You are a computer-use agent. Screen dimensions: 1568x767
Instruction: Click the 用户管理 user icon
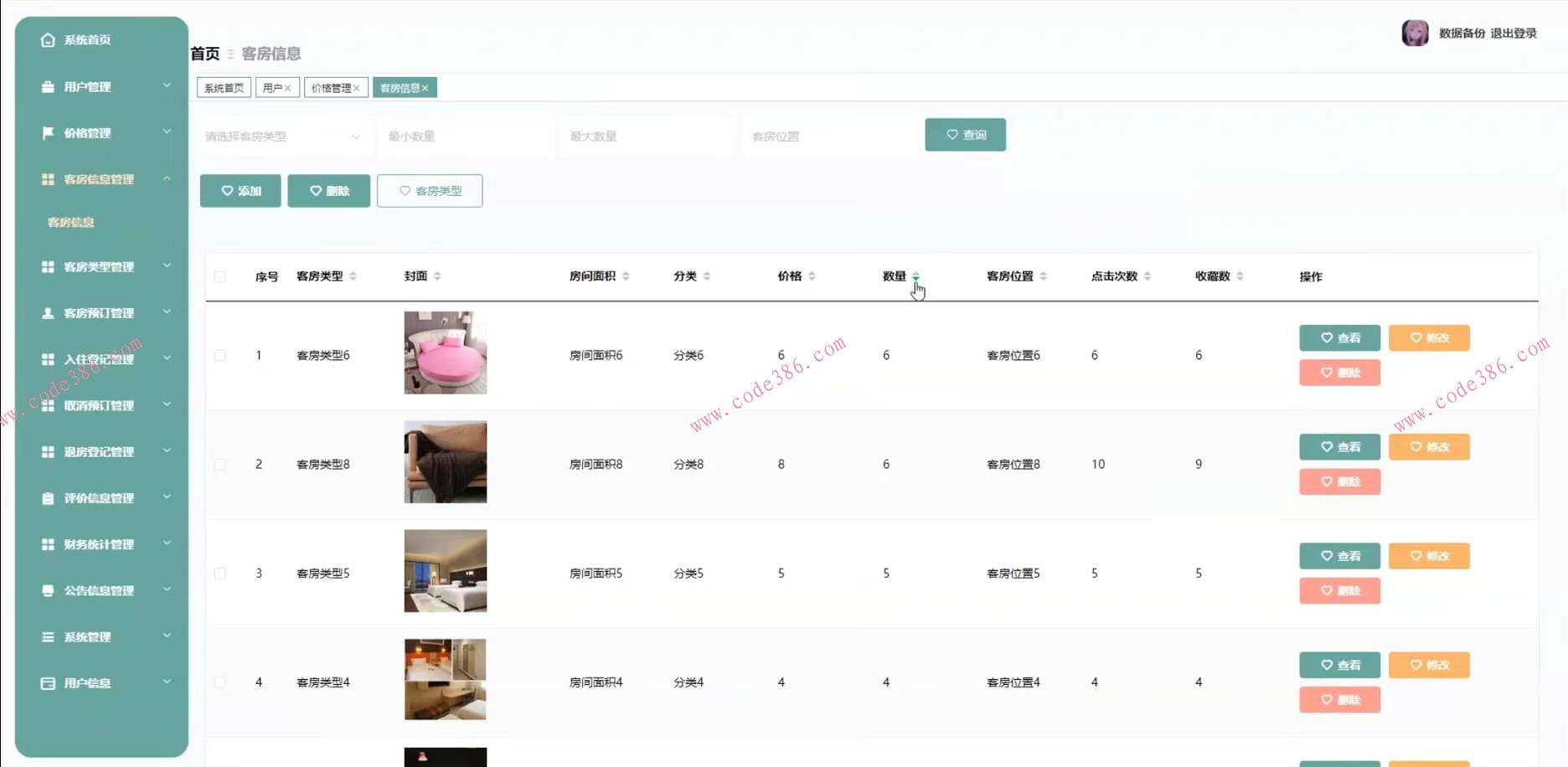[x=48, y=86]
